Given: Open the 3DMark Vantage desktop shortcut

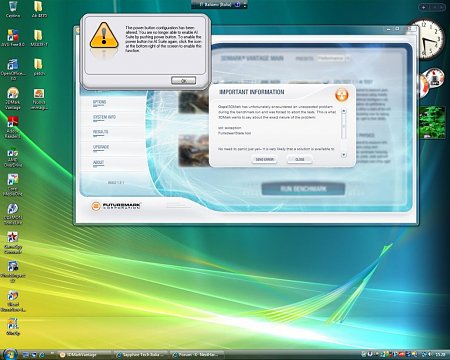Looking at the screenshot, I should [13, 98].
